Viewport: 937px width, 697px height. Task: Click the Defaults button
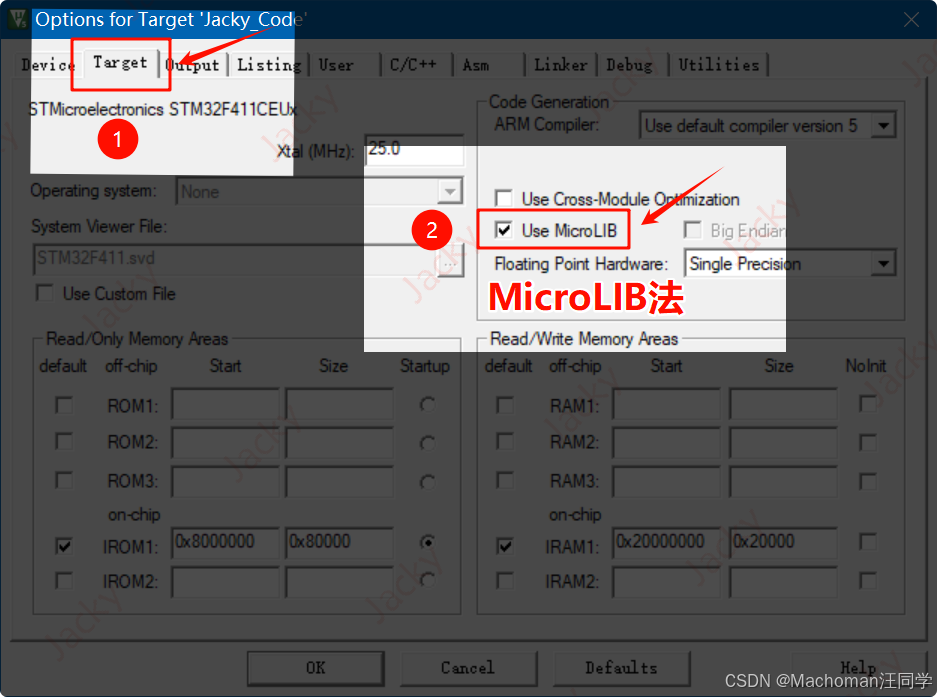coord(621,668)
